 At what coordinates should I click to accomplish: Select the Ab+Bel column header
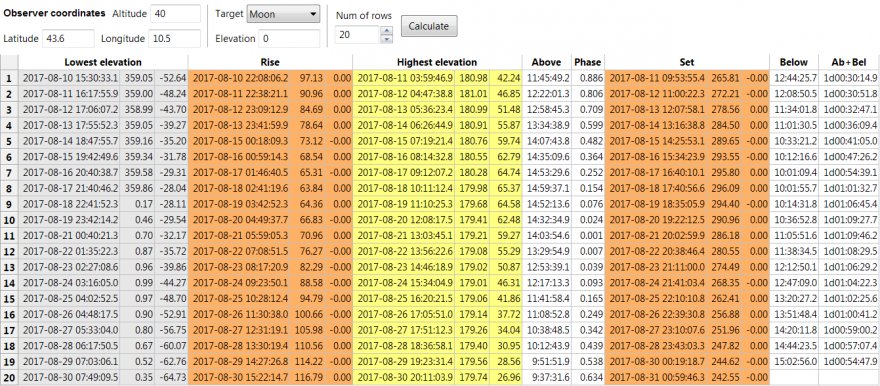[849, 62]
